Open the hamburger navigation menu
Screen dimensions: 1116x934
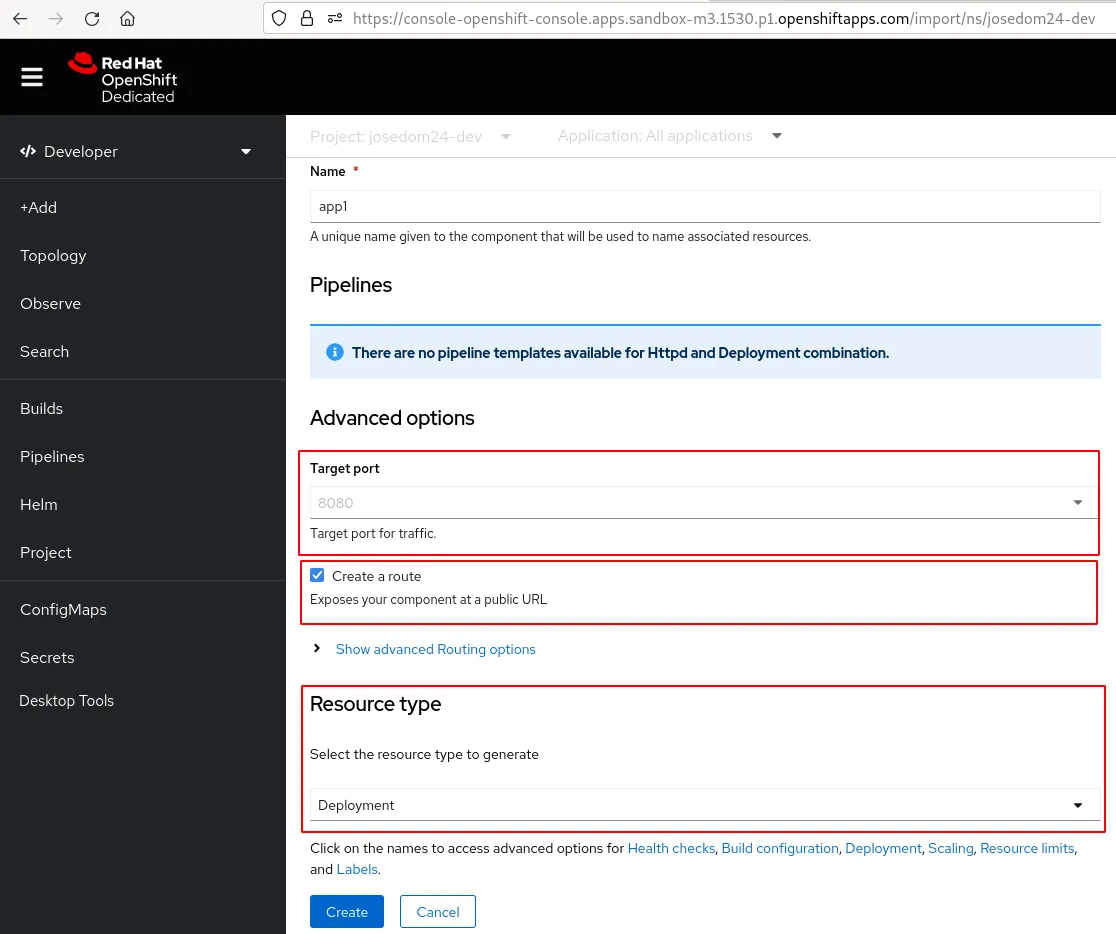point(32,77)
